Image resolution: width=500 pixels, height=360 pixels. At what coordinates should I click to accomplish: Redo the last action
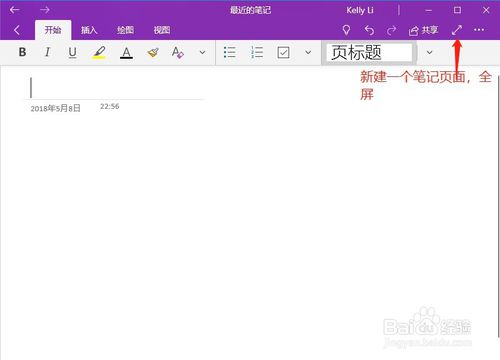click(x=391, y=30)
